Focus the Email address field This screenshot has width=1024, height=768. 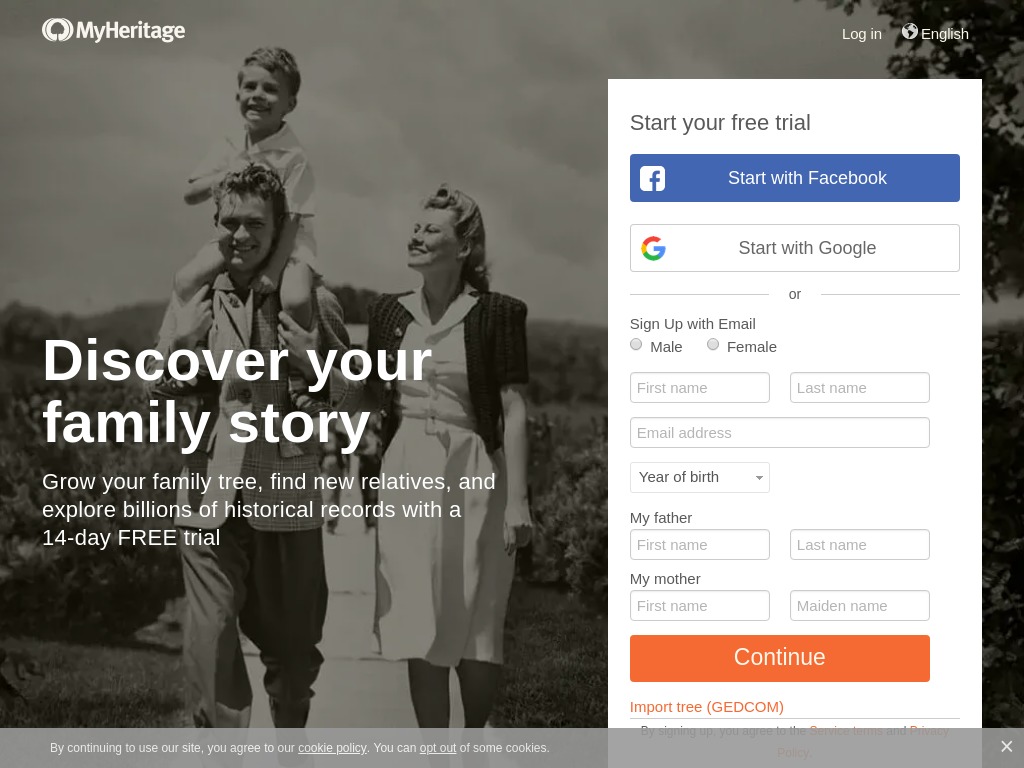780,433
